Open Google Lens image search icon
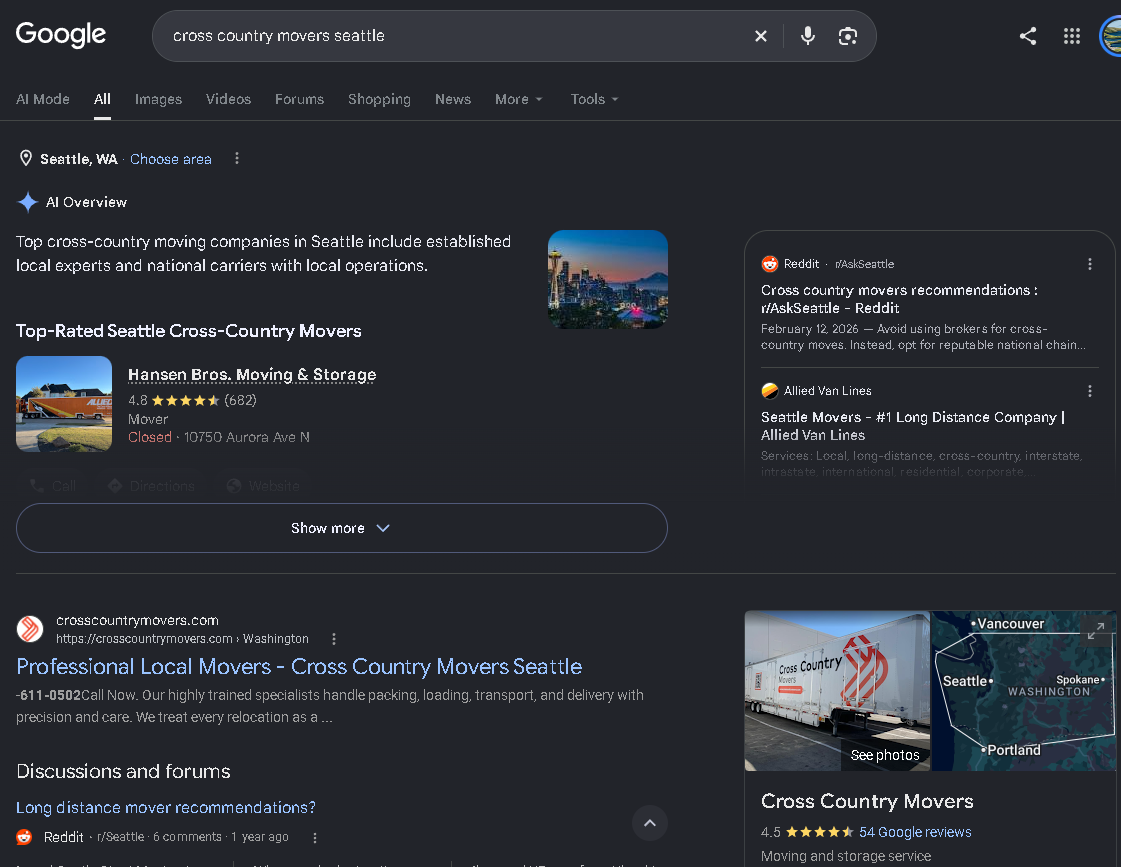Image resolution: width=1121 pixels, height=867 pixels. (848, 36)
